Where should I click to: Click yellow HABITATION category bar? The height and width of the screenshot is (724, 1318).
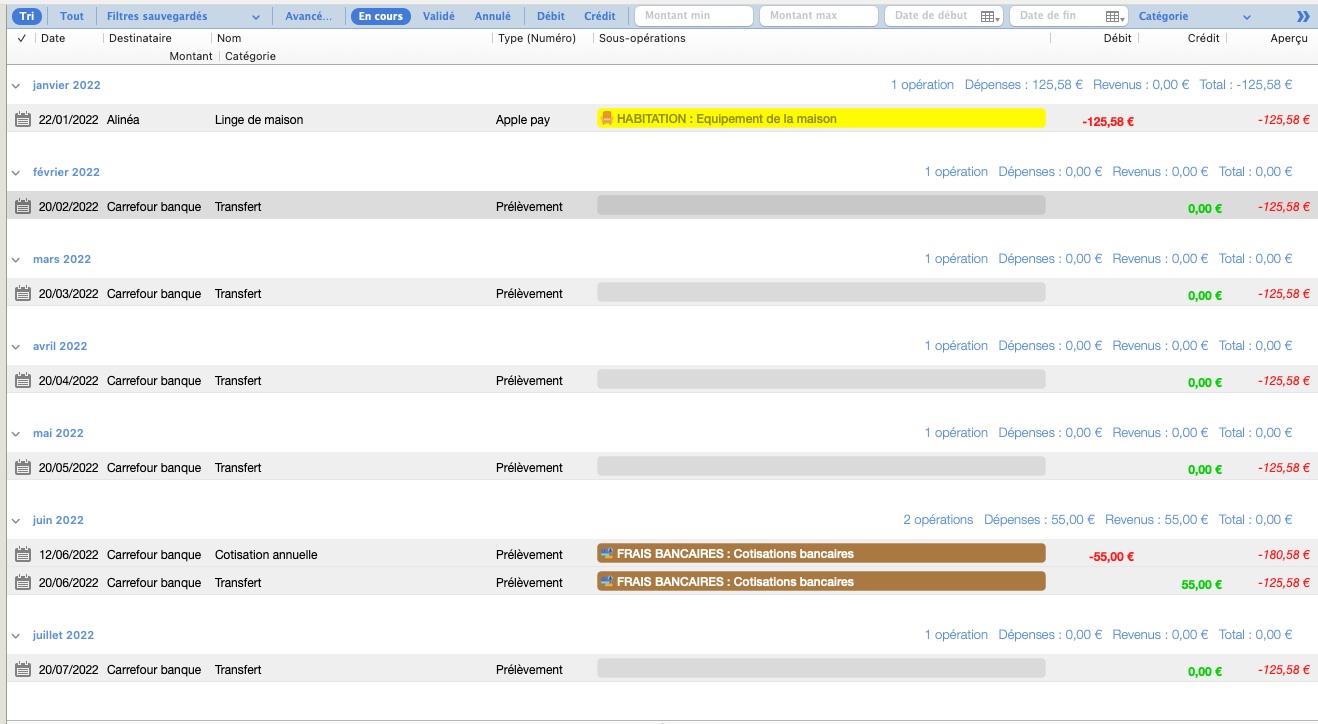pos(821,118)
